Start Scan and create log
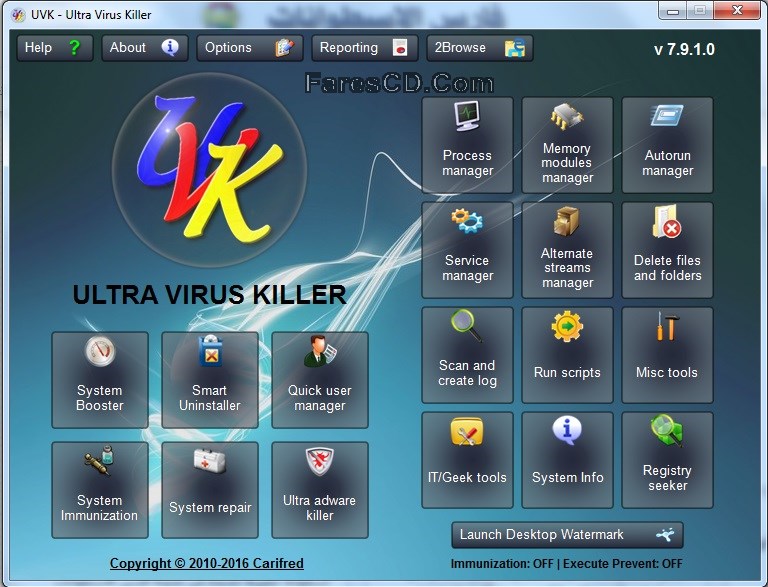 tap(467, 355)
